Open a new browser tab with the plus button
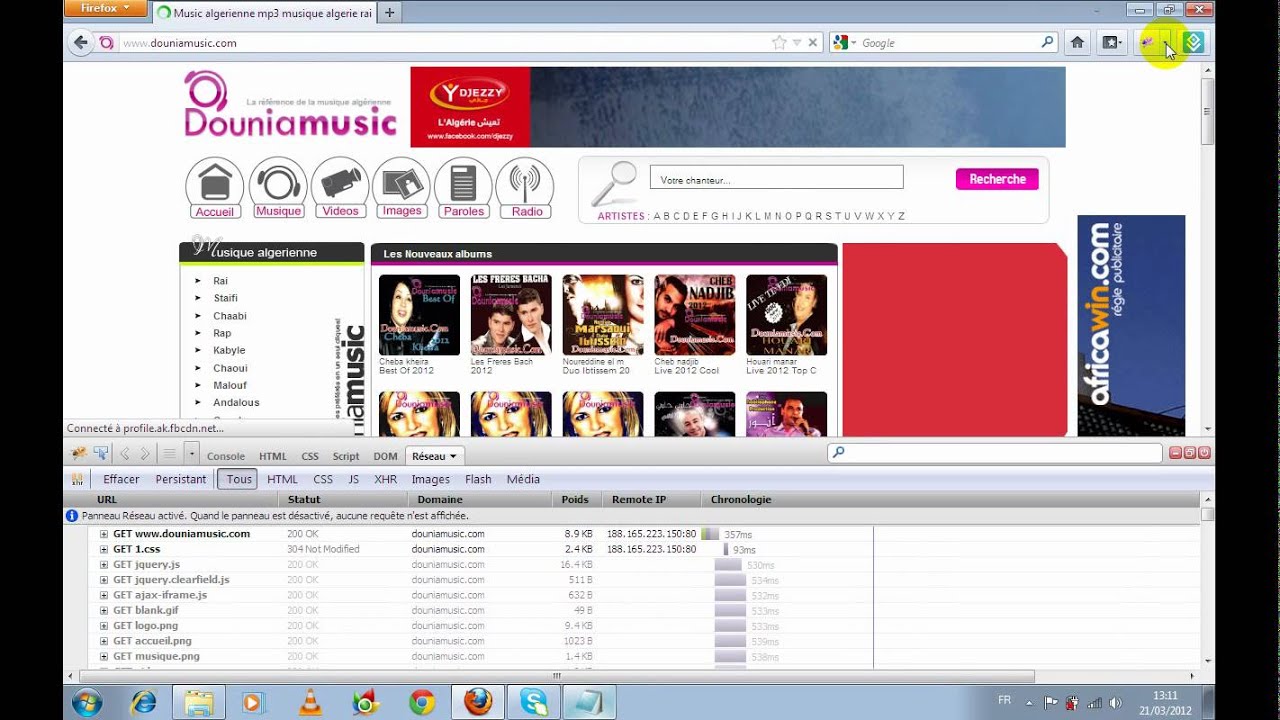Screen dimensions: 1280x720 point(389,13)
